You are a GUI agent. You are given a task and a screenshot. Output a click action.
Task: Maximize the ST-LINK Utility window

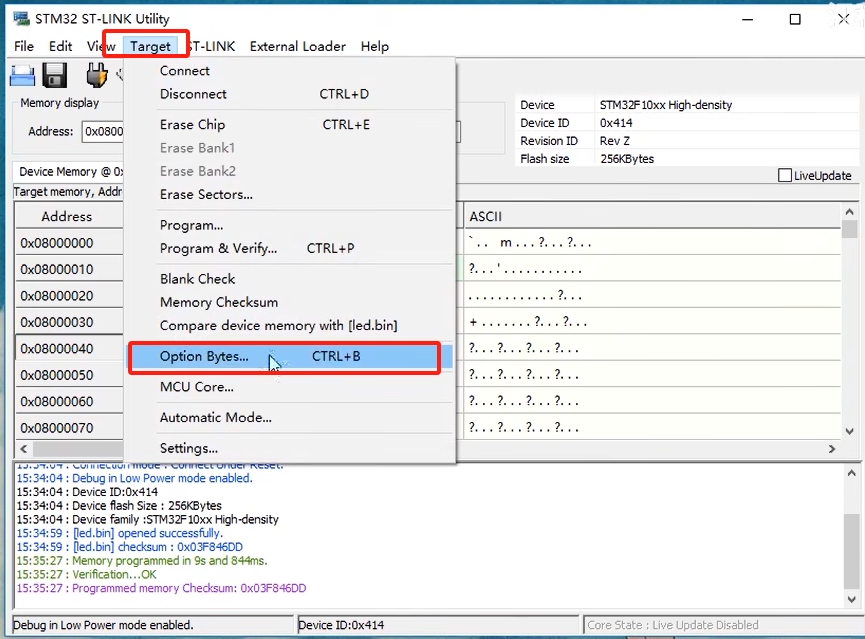(x=795, y=19)
